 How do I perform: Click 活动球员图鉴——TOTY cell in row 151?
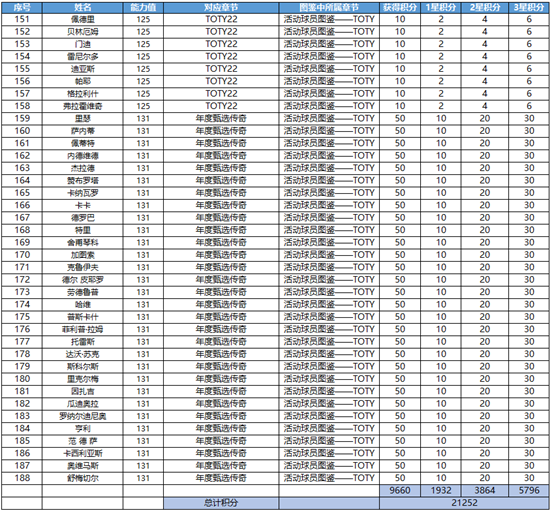point(329,19)
